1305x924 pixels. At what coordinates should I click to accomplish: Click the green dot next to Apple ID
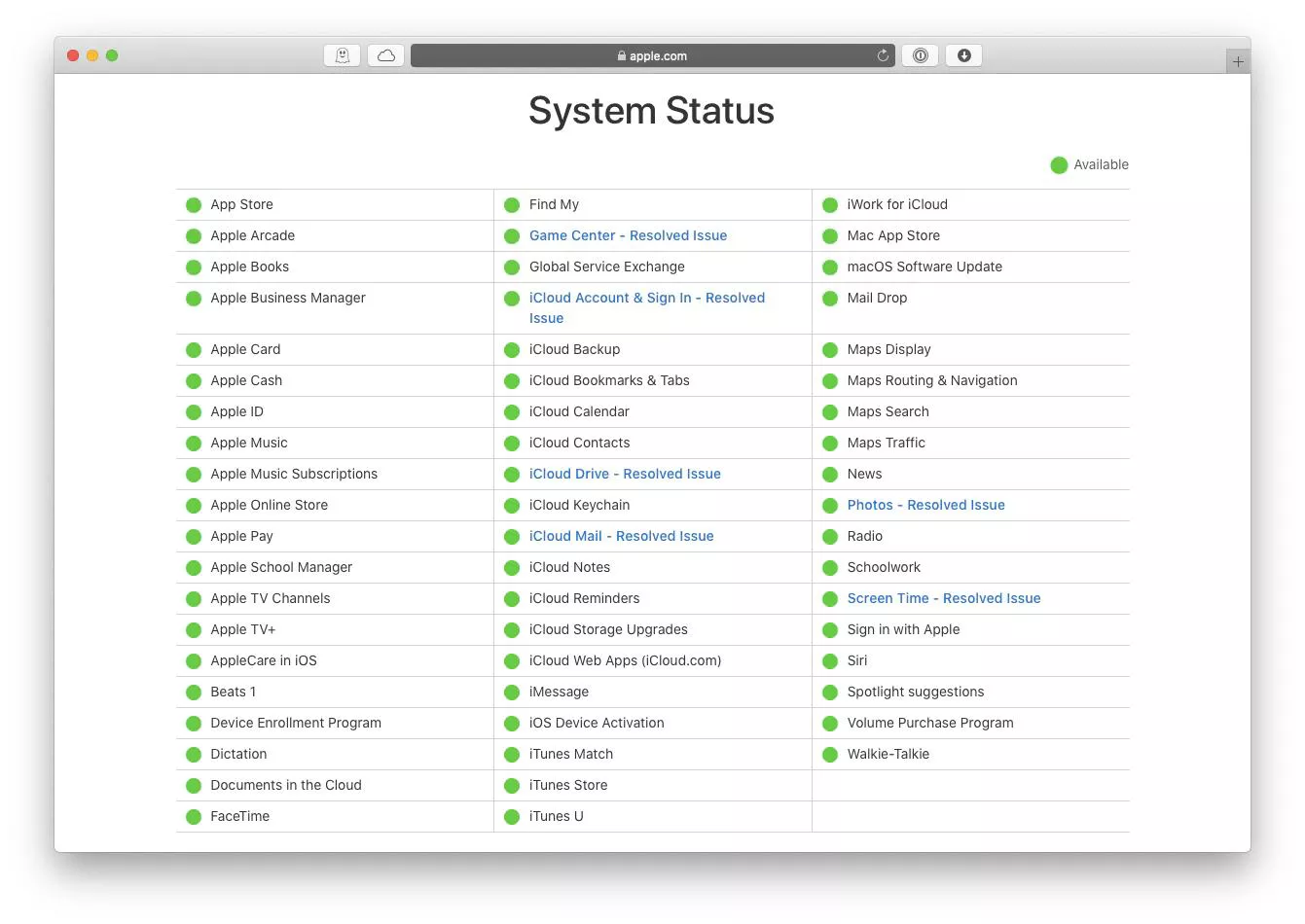[x=194, y=412]
